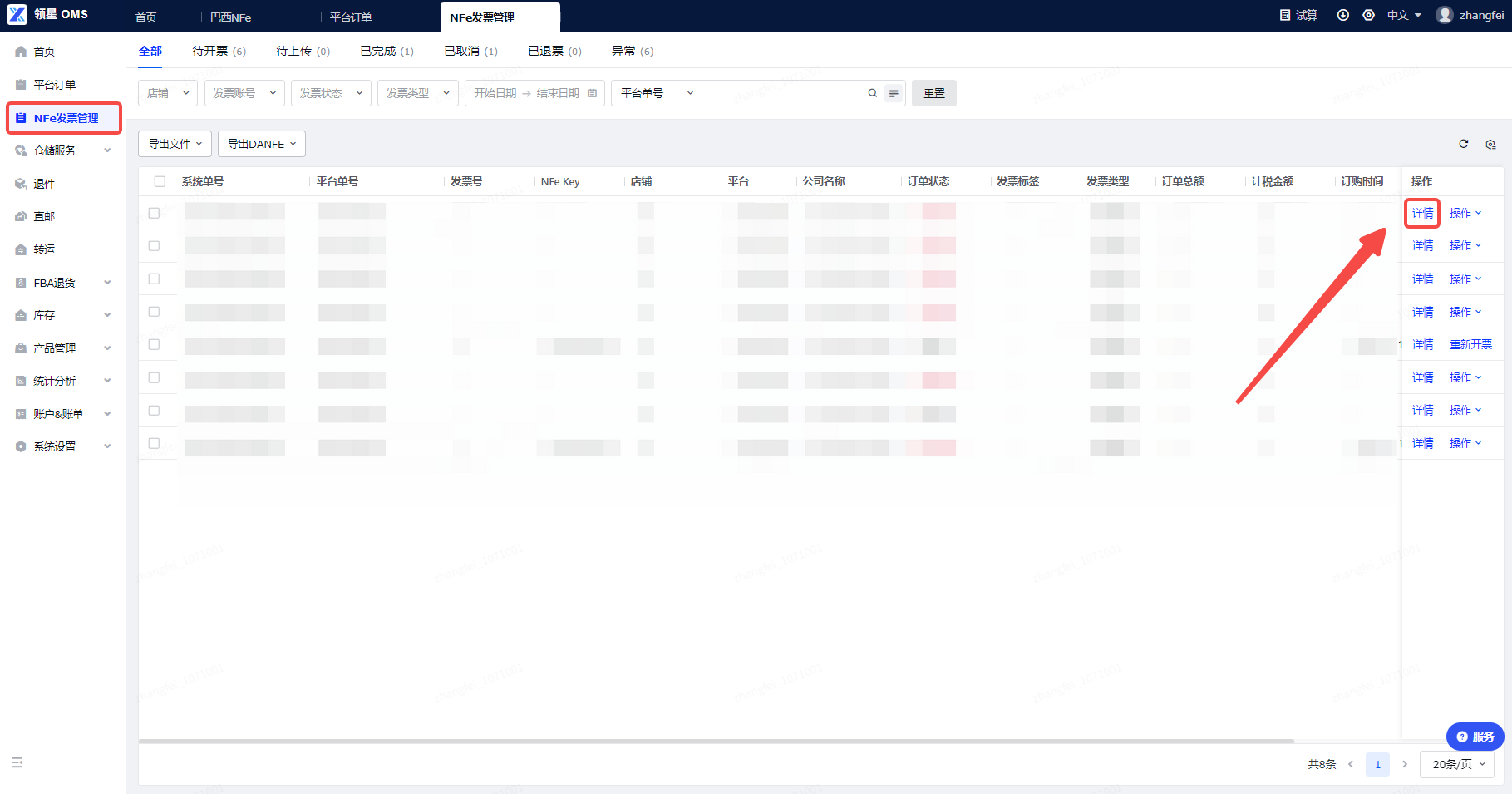Switch to the 异常 tab
1512x794 pixels.
point(633,51)
